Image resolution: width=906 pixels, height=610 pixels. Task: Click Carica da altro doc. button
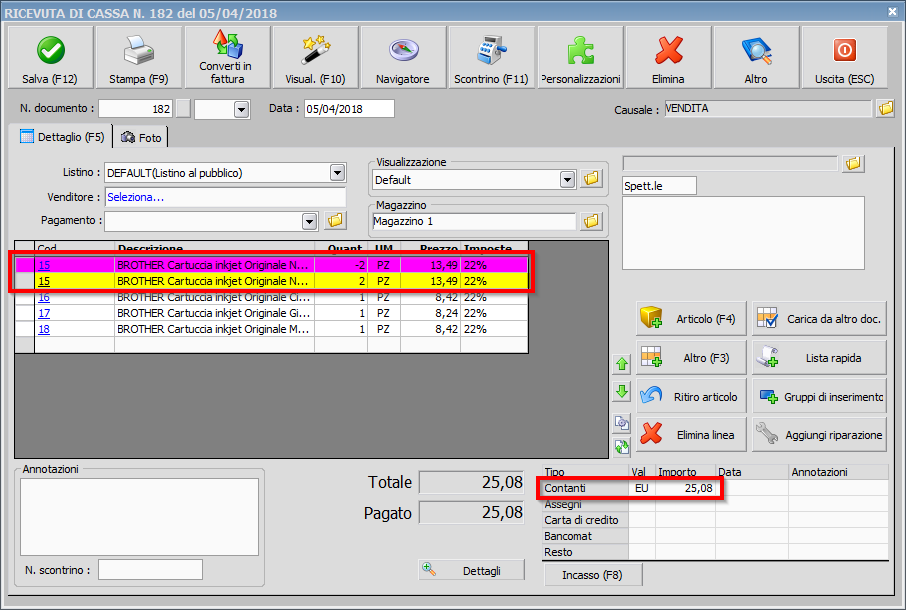[819, 319]
